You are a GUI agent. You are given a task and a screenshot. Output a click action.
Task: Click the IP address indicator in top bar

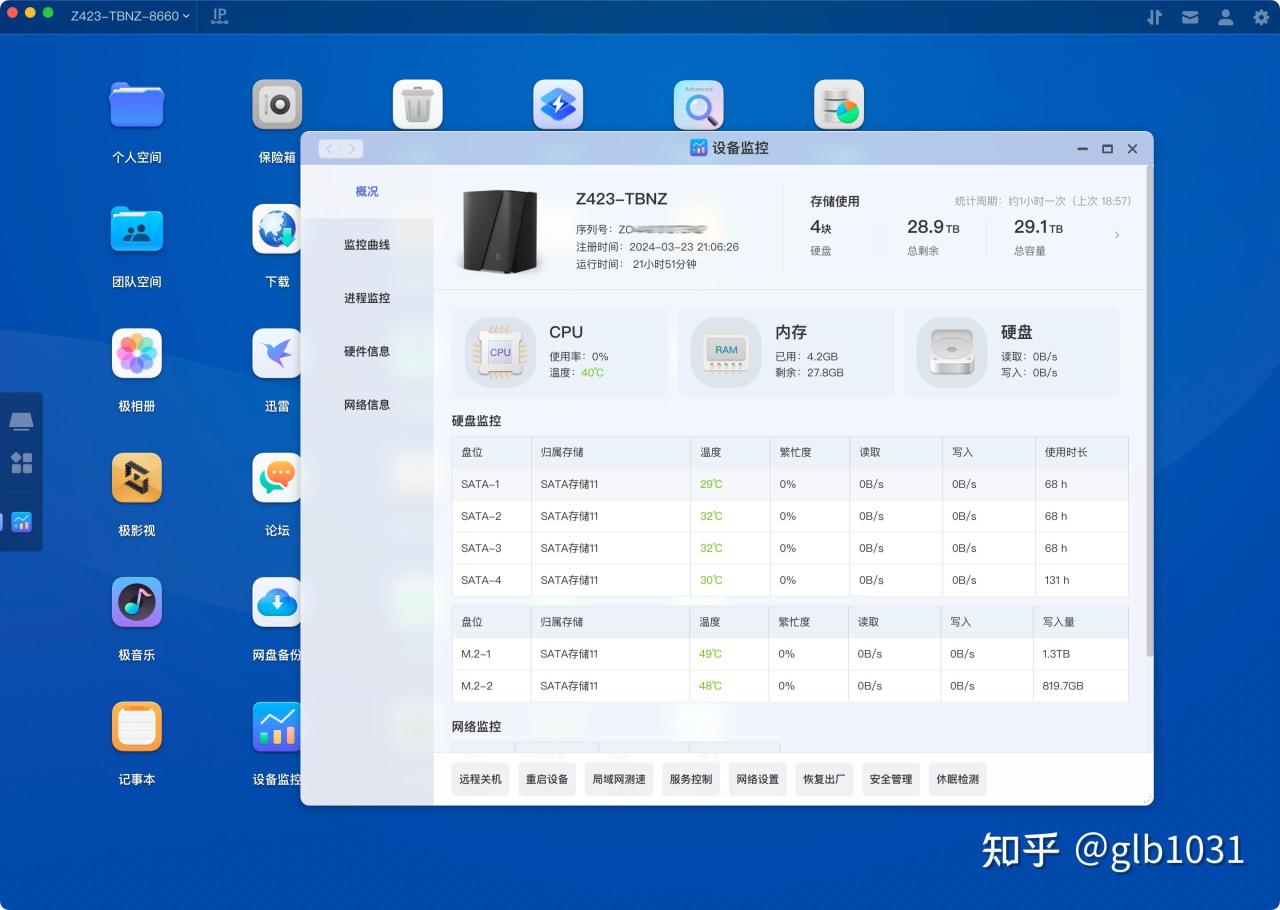coord(218,16)
